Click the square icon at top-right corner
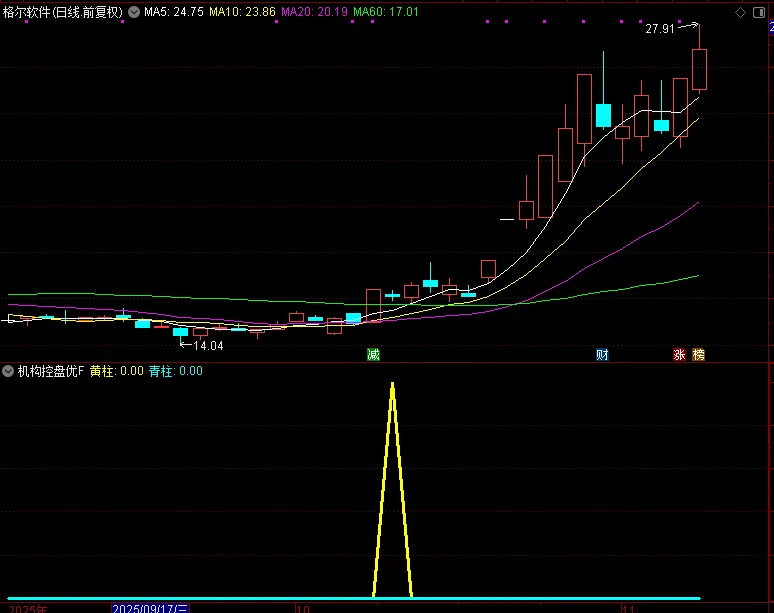The width and height of the screenshot is (774, 613). pos(759,12)
